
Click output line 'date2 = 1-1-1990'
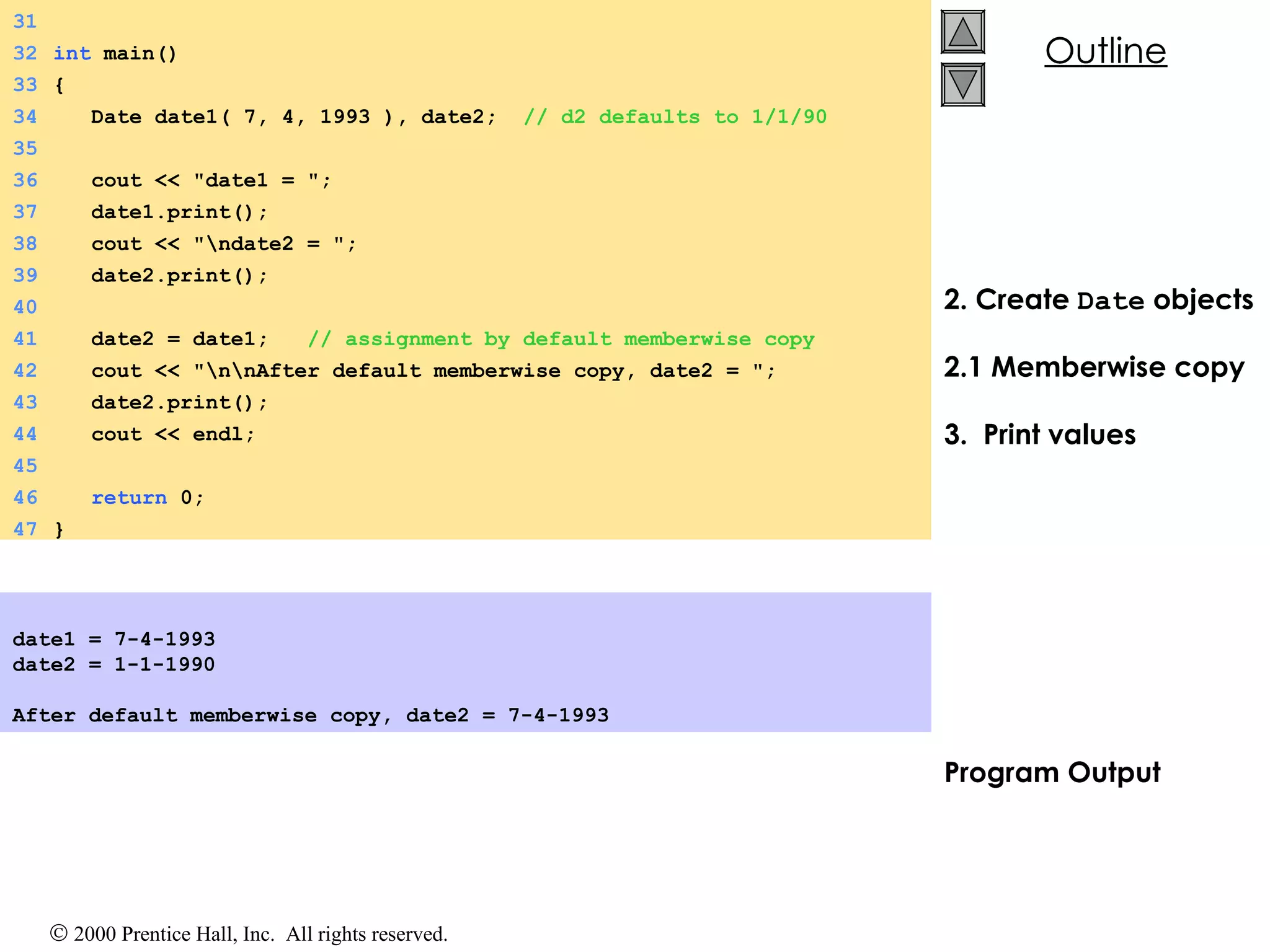(113, 664)
